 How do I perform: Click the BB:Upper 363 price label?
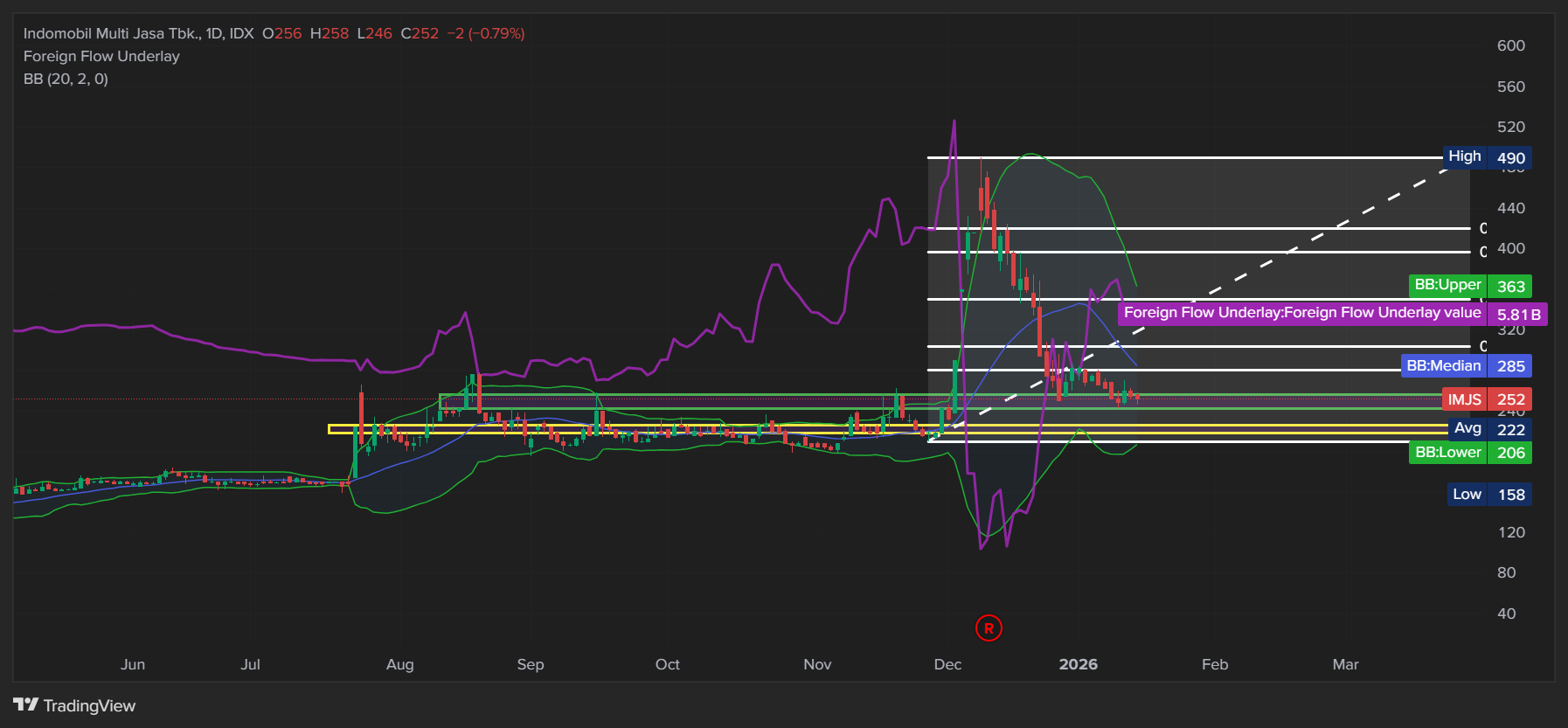point(1470,286)
